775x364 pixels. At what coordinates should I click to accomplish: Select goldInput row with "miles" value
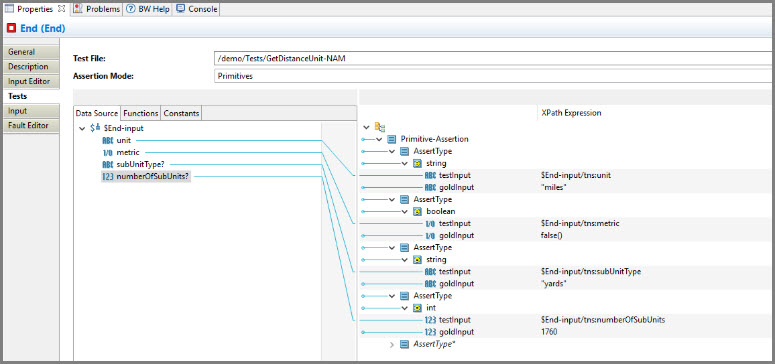456,187
